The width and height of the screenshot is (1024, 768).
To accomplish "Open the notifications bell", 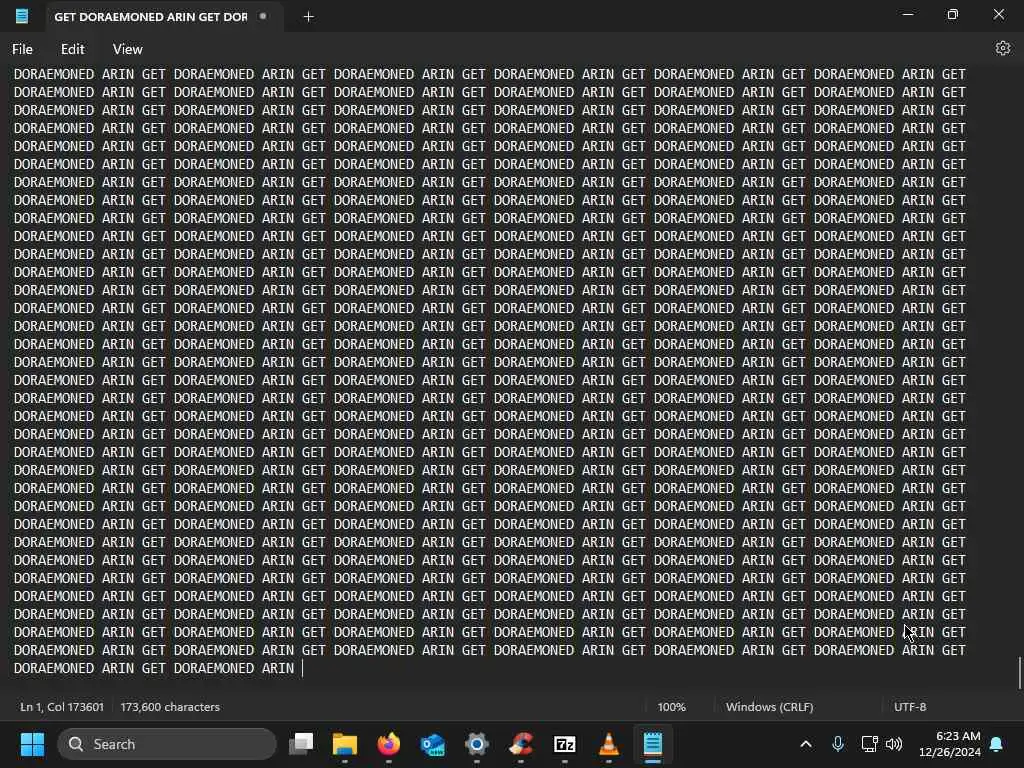I will click(997, 744).
